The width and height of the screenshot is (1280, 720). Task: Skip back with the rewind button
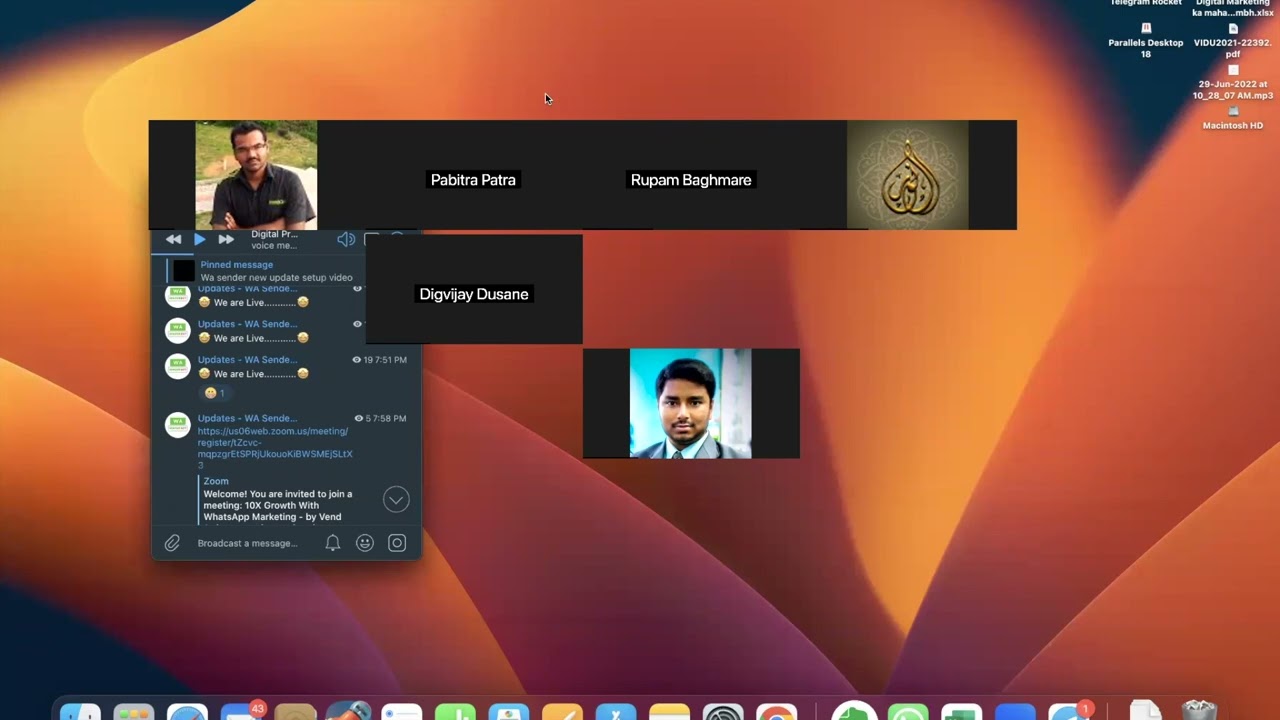click(174, 239)
